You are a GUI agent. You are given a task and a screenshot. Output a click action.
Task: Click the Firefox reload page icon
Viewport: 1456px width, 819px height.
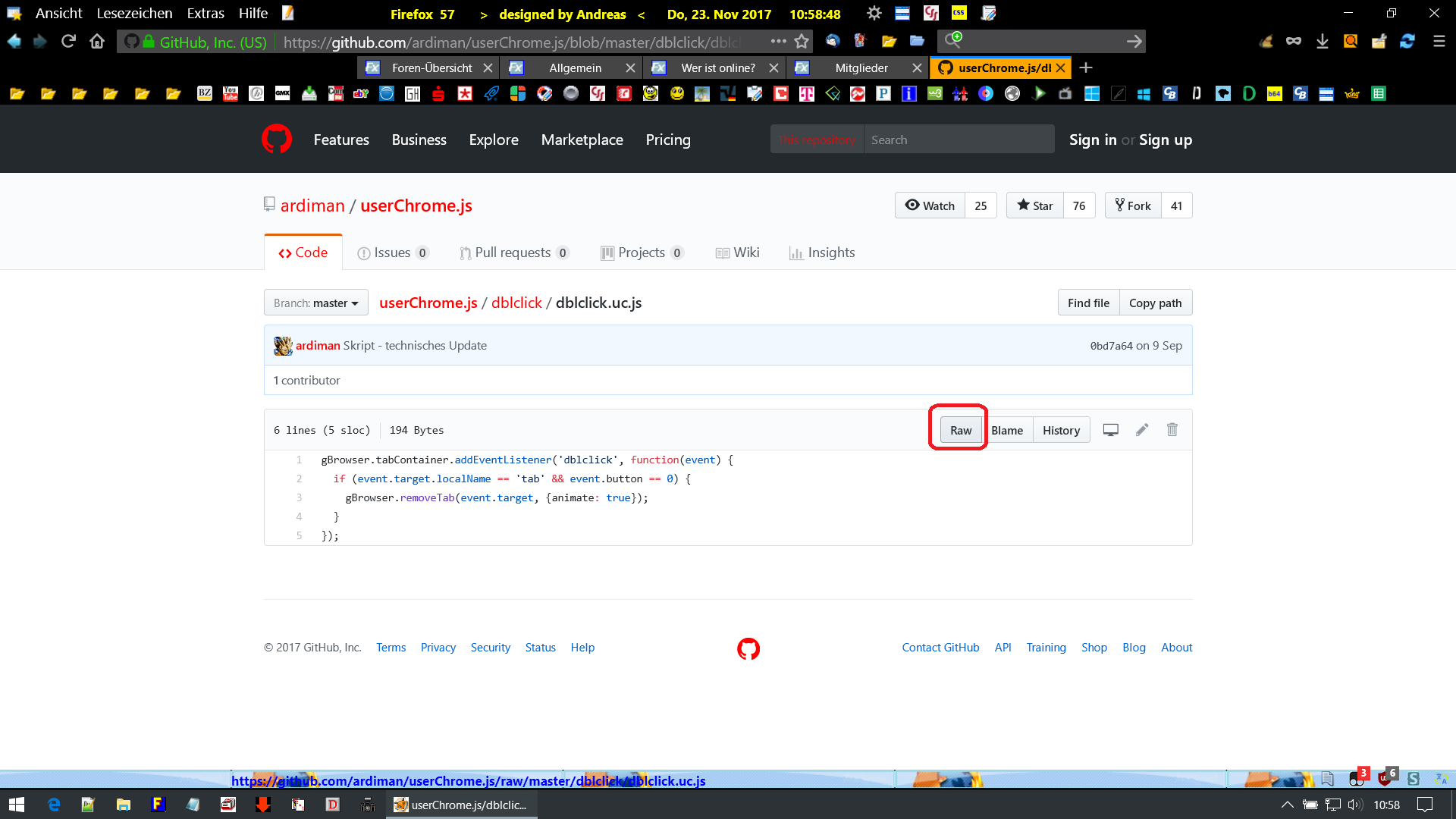click(x=68, y=42)
